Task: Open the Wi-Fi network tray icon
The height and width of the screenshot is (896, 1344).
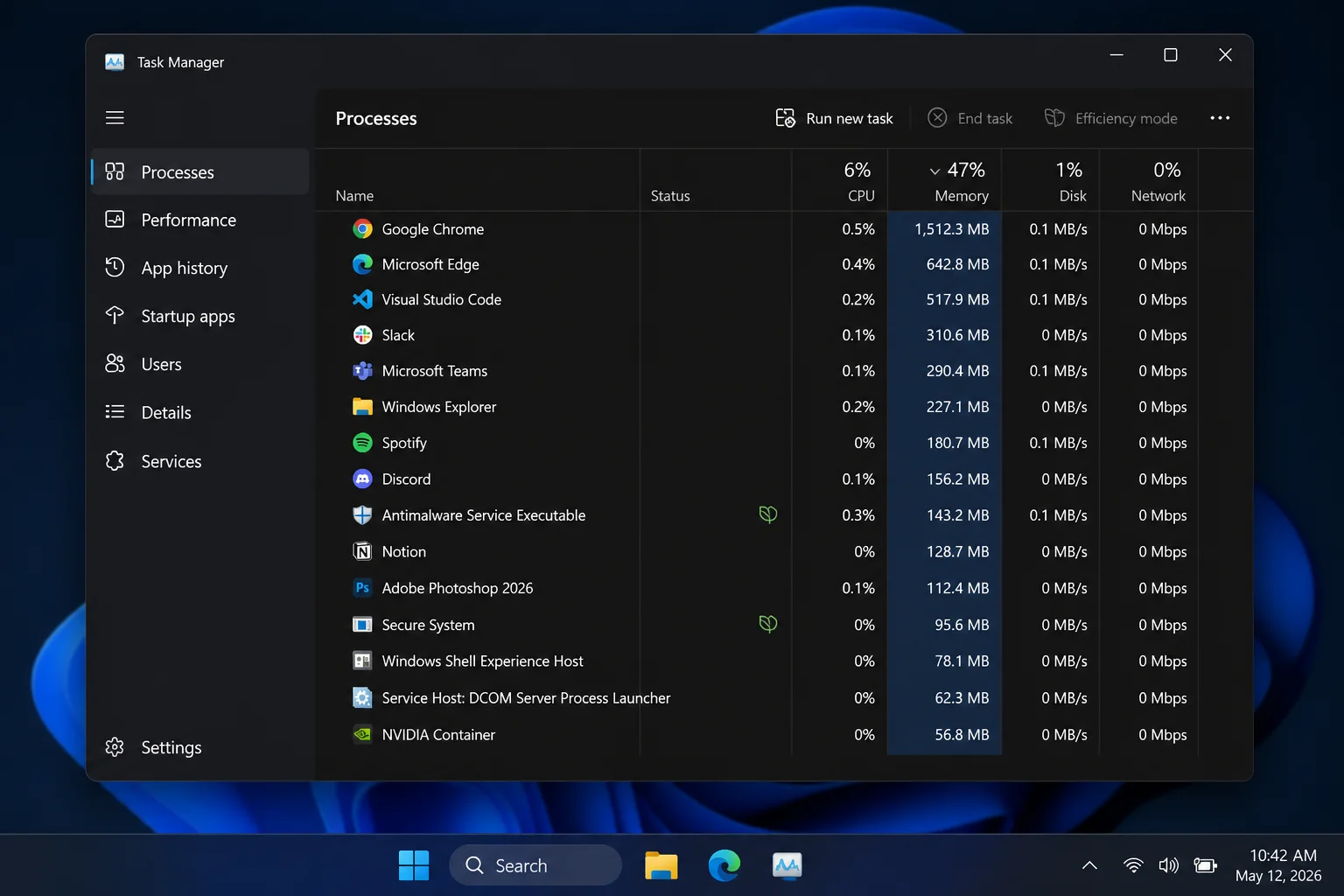Action: [x=1133, y=865]
